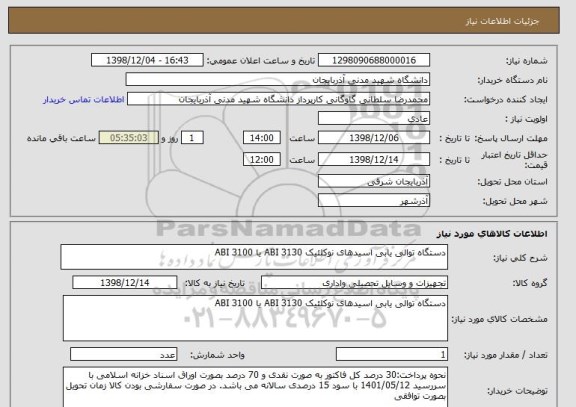Viewport: 576px width, 407px height.
Task: Select the گروه کالا category field
Action: coord(354,283)
